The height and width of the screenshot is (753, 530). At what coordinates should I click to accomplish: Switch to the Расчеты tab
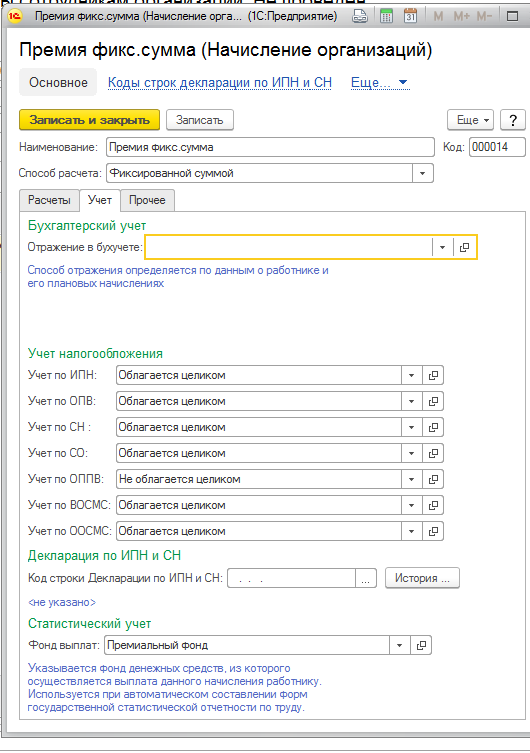49,200
